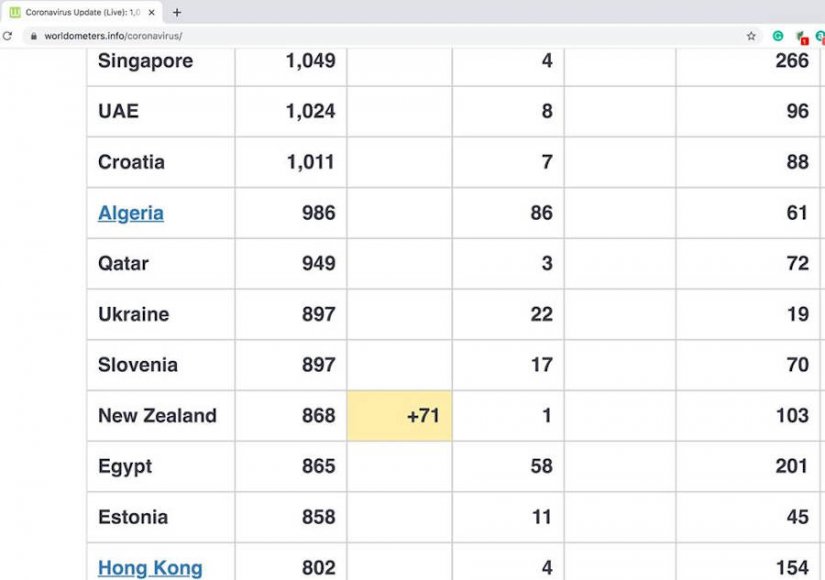825x580 pixels.
Task: Click New Zealand's yellow +71 new cases cell
Action: point(400,416)
